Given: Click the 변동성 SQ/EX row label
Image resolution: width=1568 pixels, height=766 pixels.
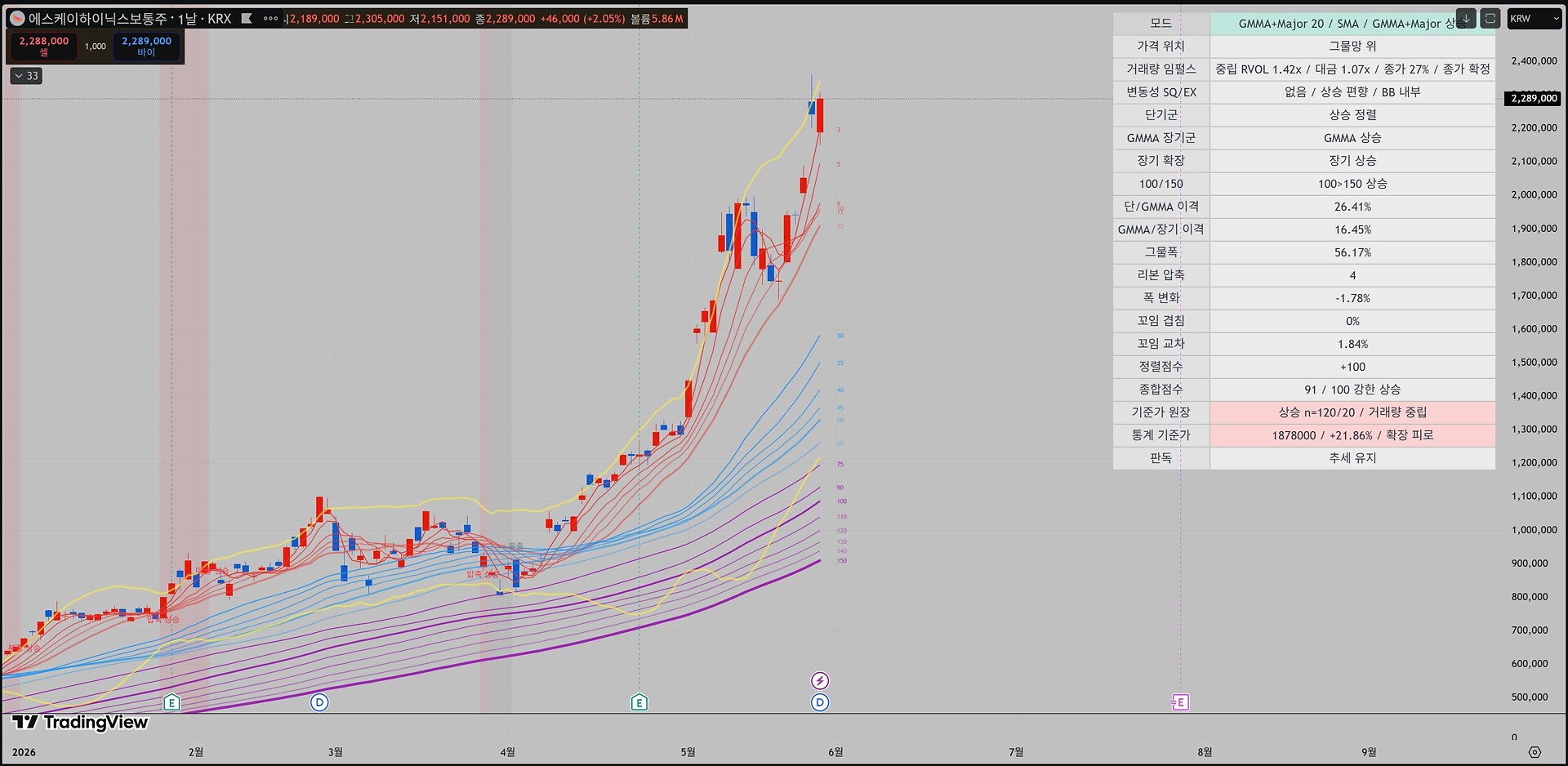Looking at the screenshot, I should [1160, 92].
